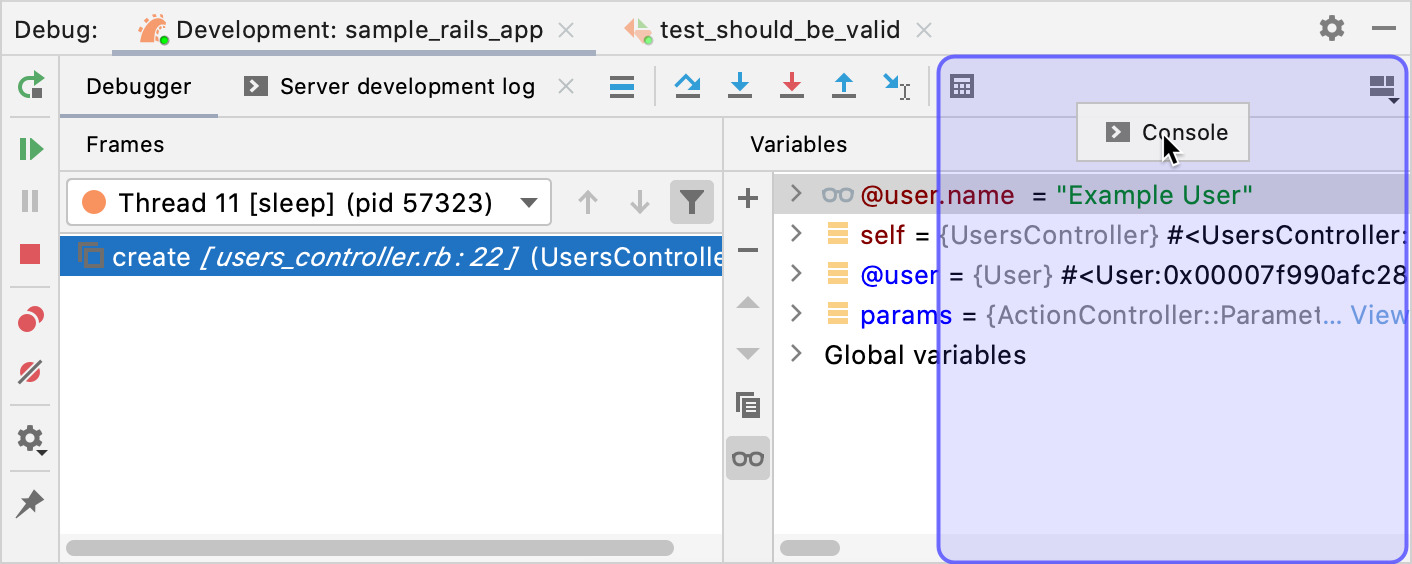This screenshot has width=1412, height=564.
Task: Move the watch up
Action: 748,302
